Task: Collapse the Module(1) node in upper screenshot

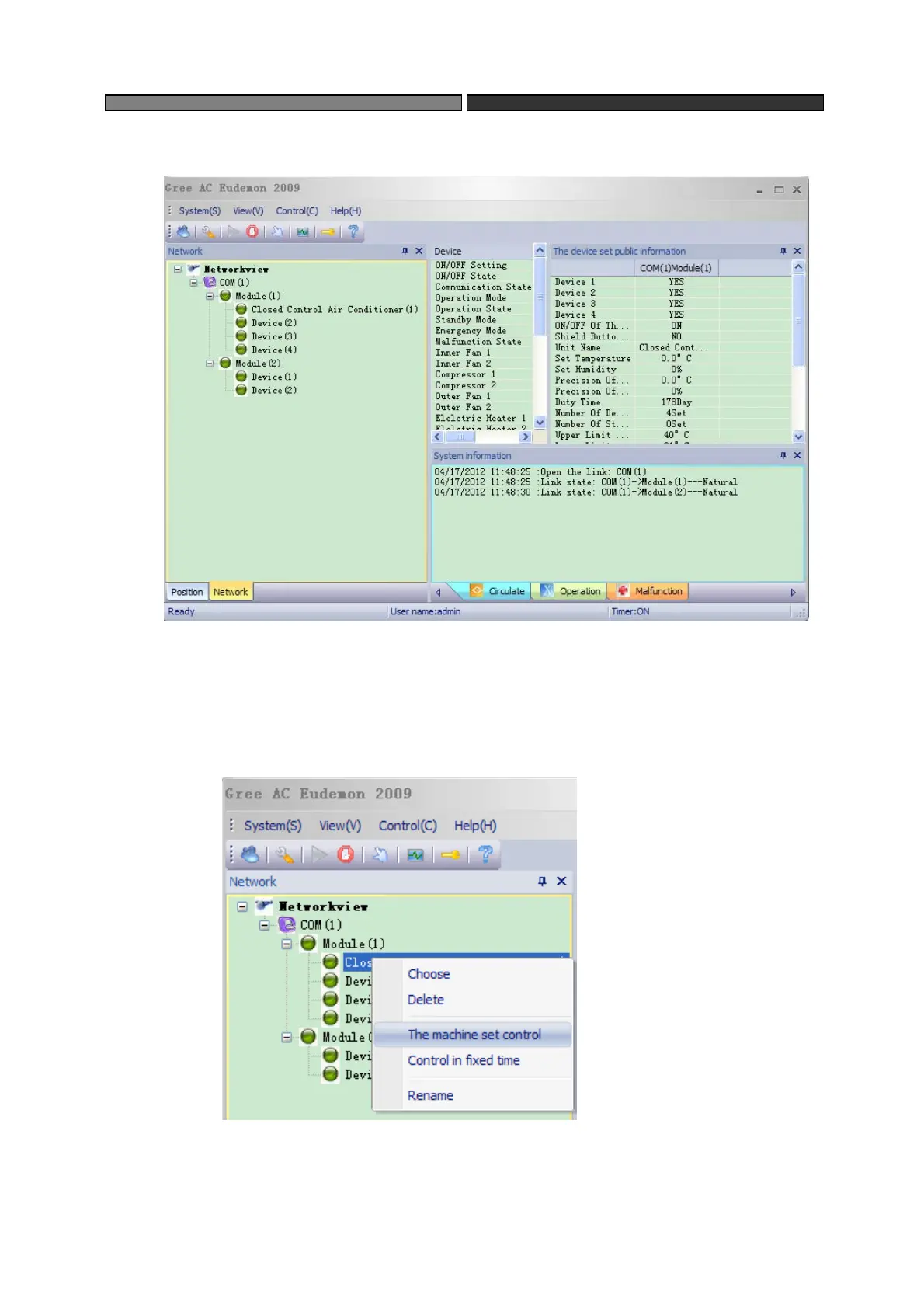Action: 210,296
